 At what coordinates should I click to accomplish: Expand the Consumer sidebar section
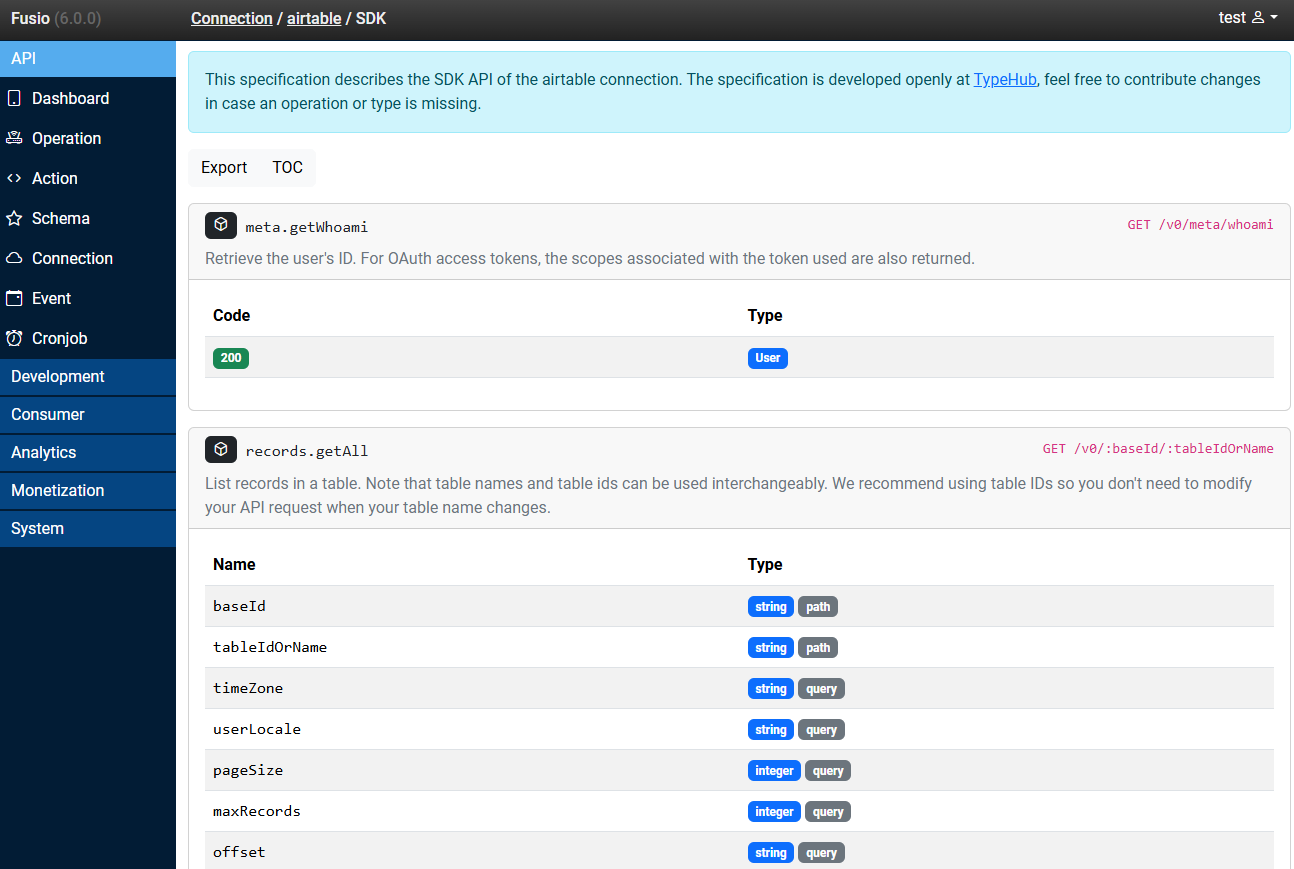(x=88, y=415)
